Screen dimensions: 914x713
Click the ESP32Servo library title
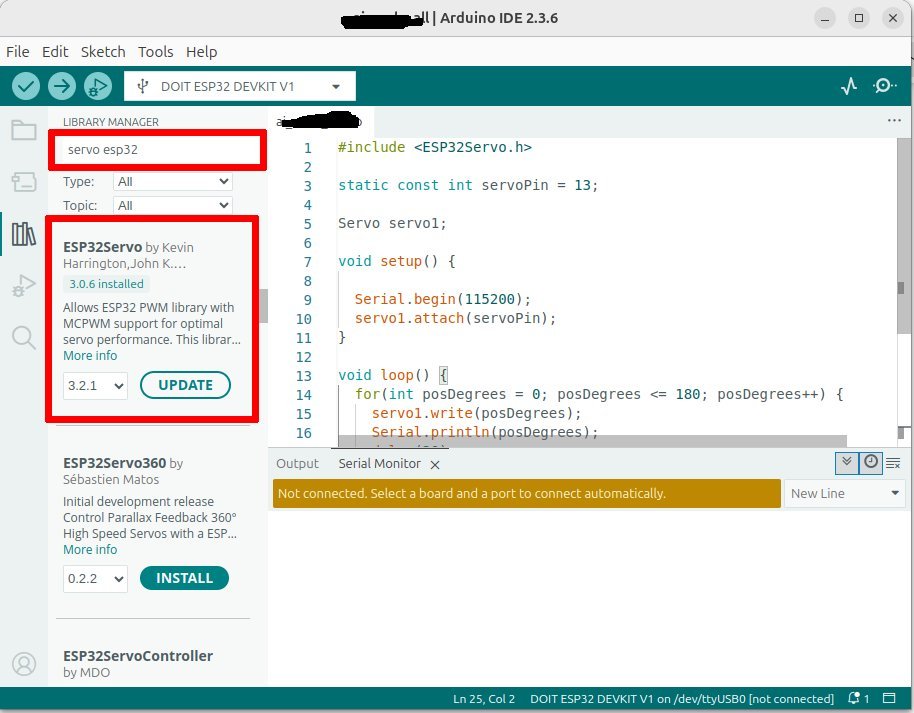click(x=103, y=247)
